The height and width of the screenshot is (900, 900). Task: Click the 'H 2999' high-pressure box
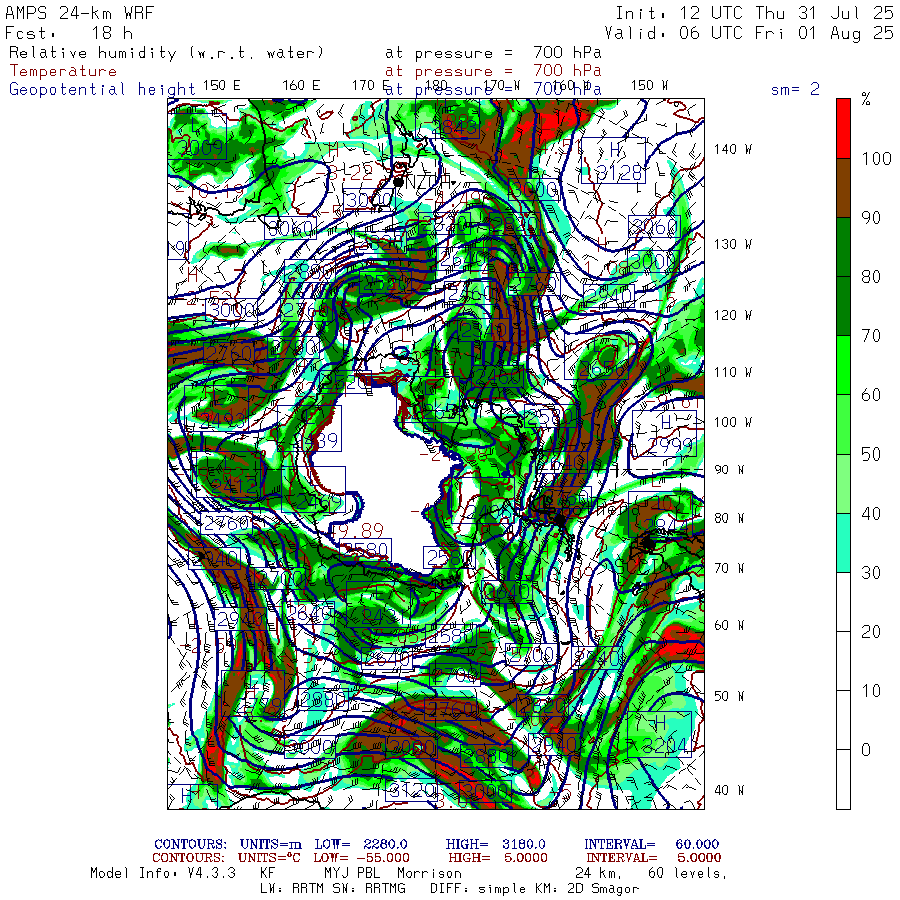coord(664,433)
